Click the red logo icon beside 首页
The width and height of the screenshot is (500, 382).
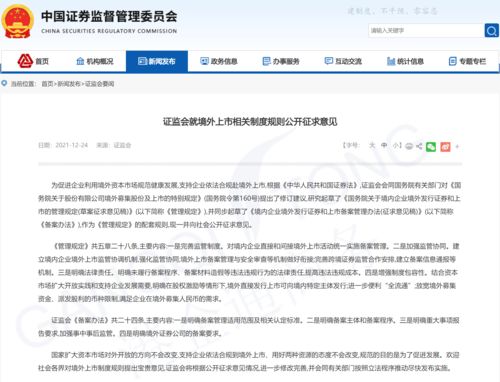[x=25, y=61]
